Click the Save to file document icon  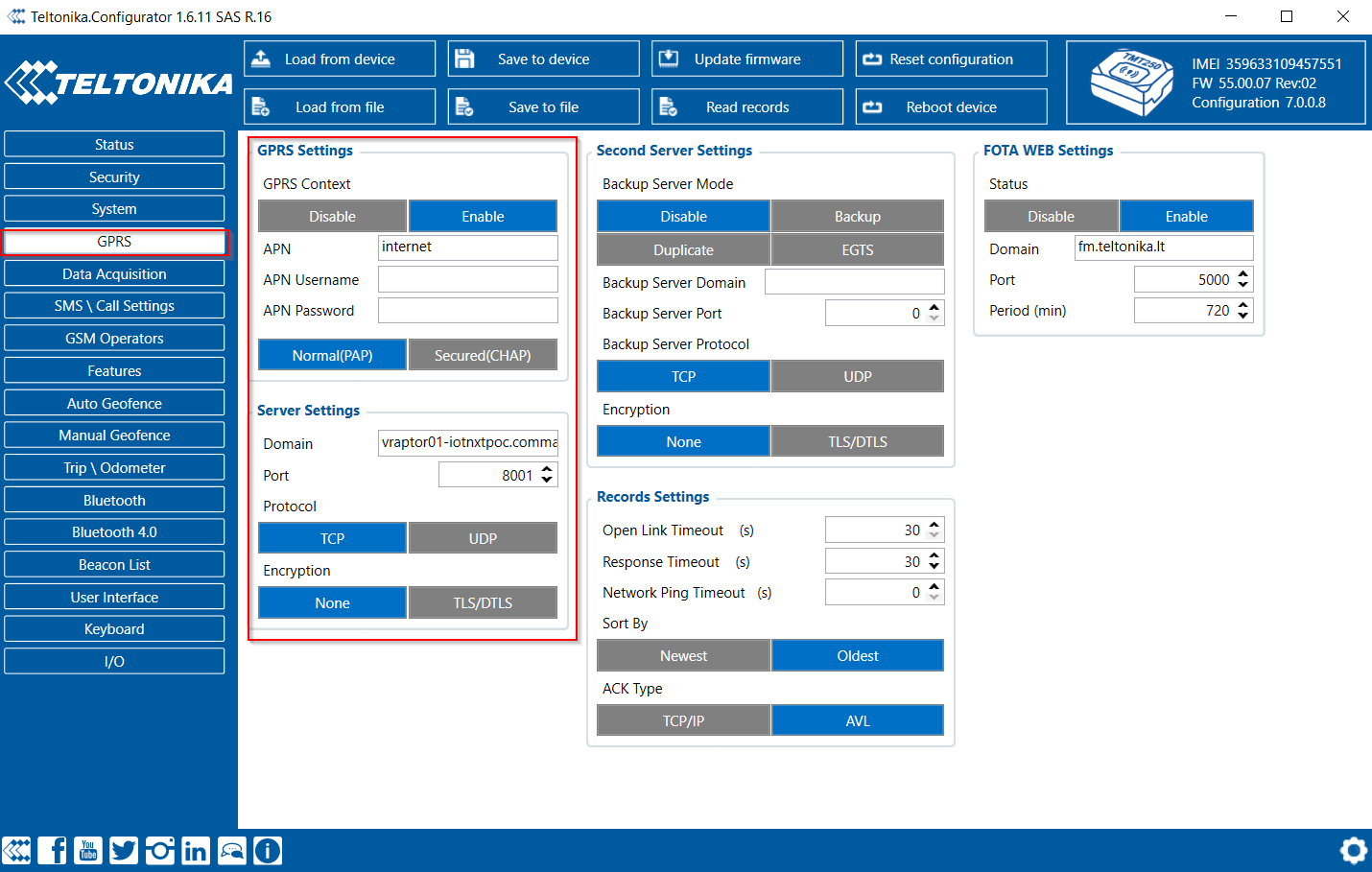click(x=464, y=106)
